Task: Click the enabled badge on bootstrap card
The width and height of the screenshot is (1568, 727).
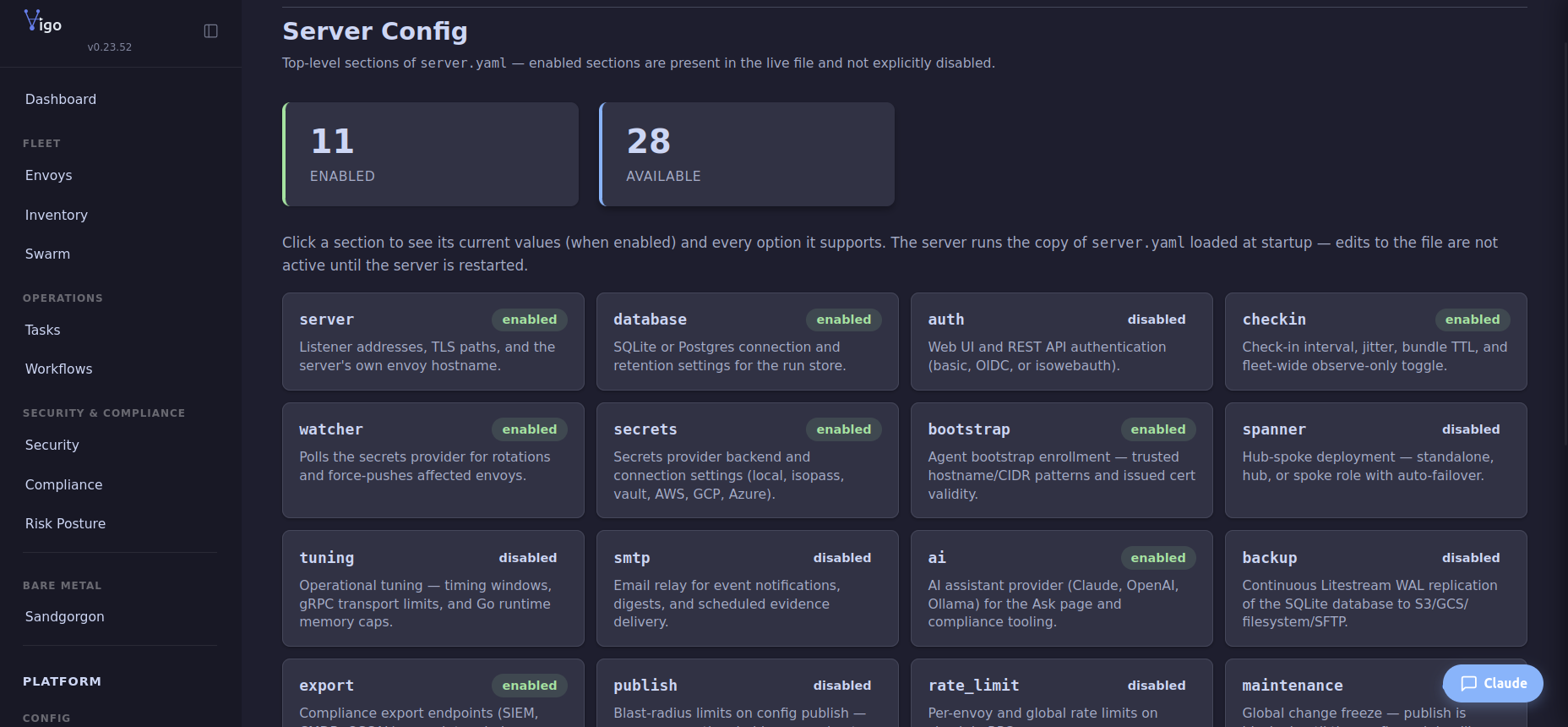Action: point(1158,429)
